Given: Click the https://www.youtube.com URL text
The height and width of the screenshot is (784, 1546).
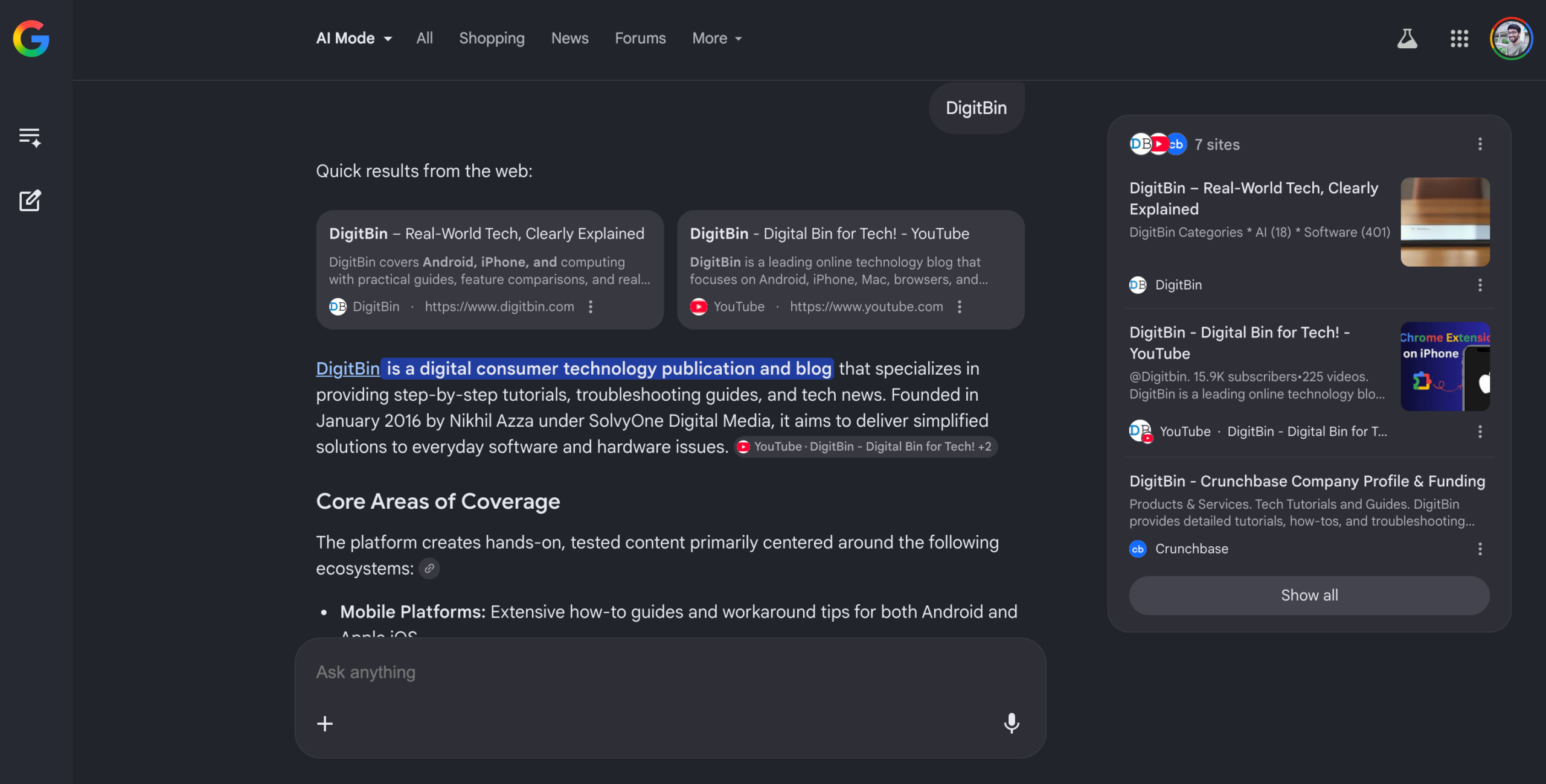Looking at the screenshot, I should click(867, 307).
